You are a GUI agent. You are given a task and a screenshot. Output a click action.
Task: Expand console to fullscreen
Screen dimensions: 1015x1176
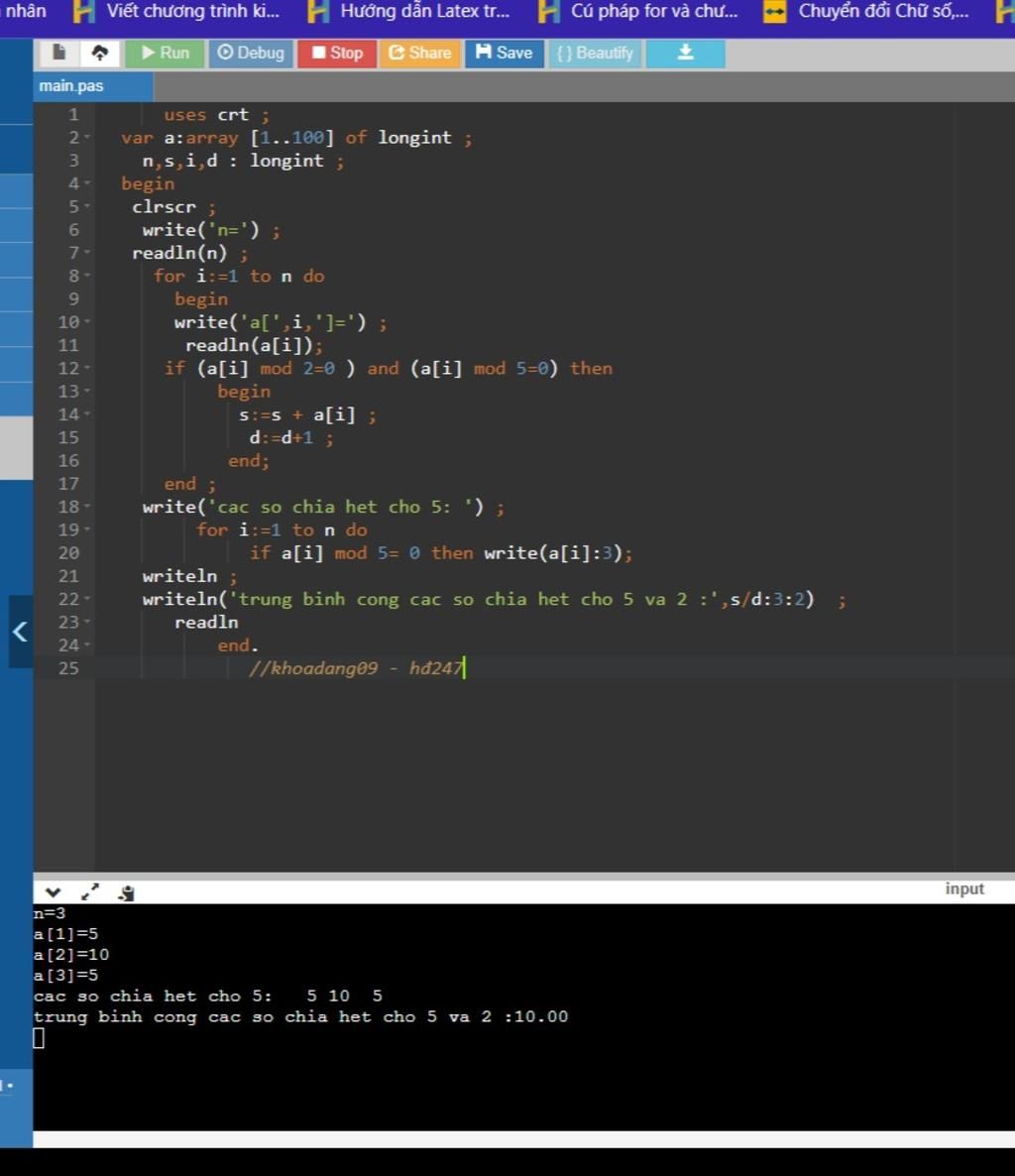[90, 892]
